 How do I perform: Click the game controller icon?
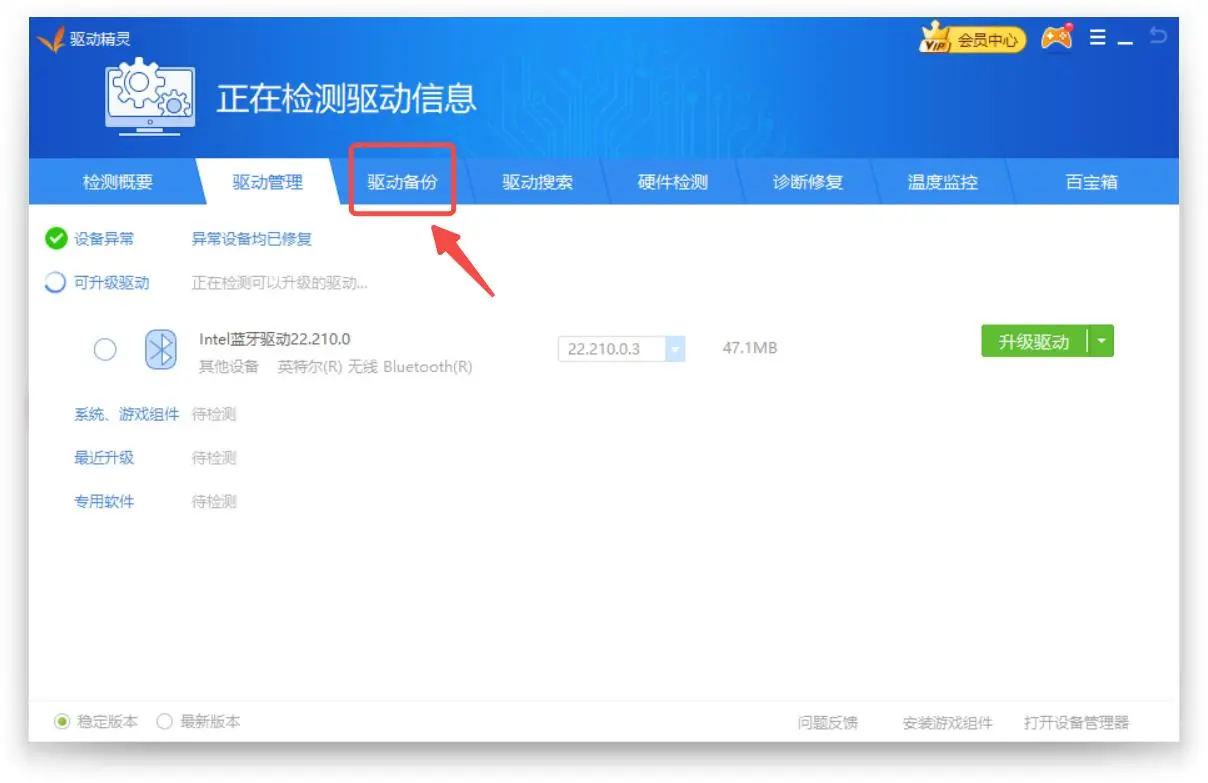(1056, 38)
